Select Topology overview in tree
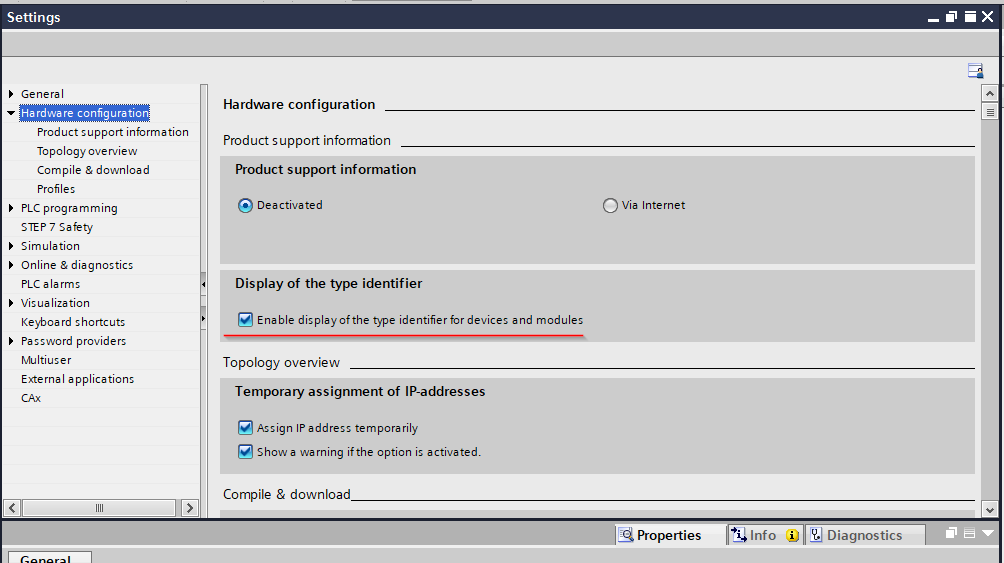Viewport: 1004px width, 563px height. click(x=87, y=151)
